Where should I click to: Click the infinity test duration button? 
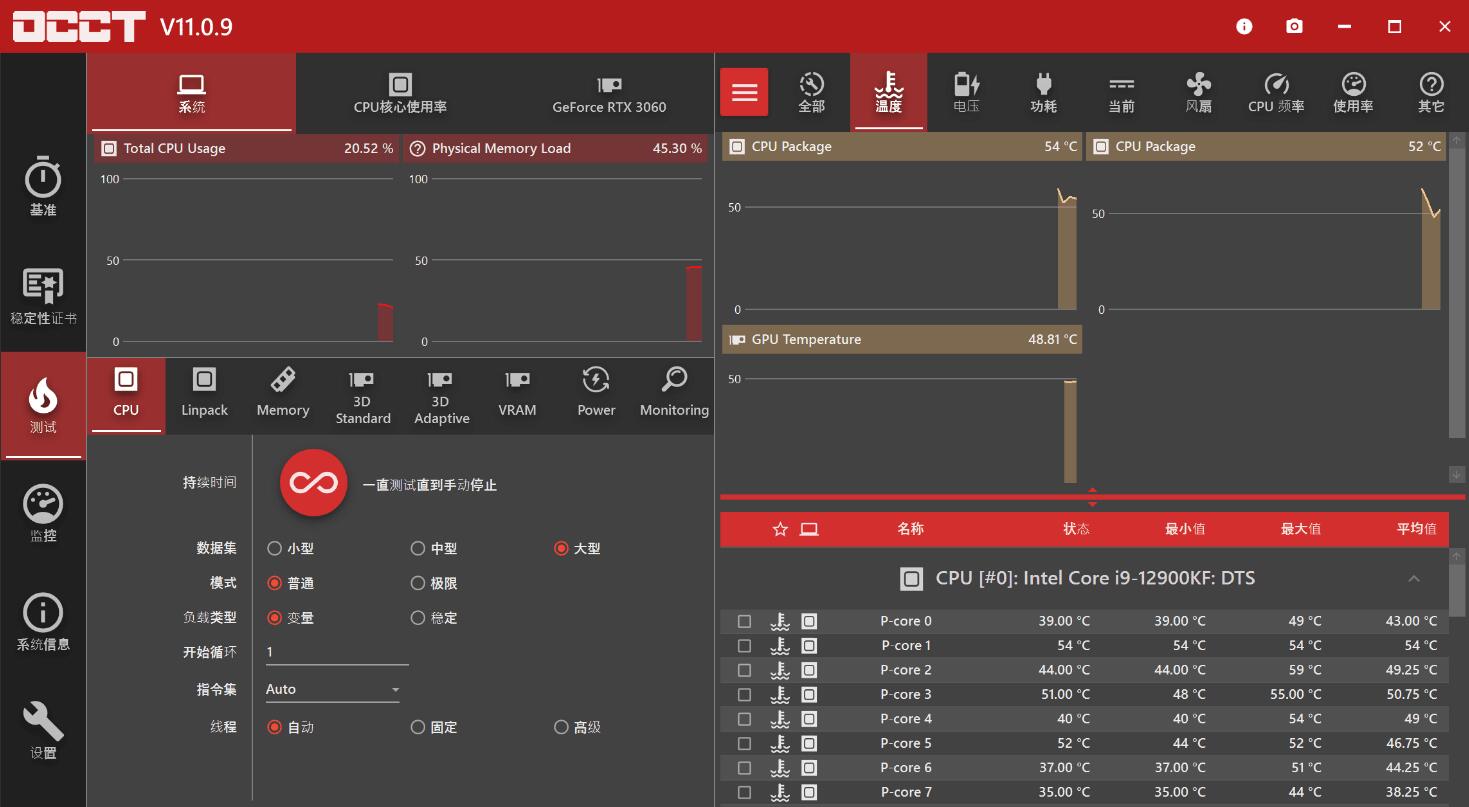point(313,483)
